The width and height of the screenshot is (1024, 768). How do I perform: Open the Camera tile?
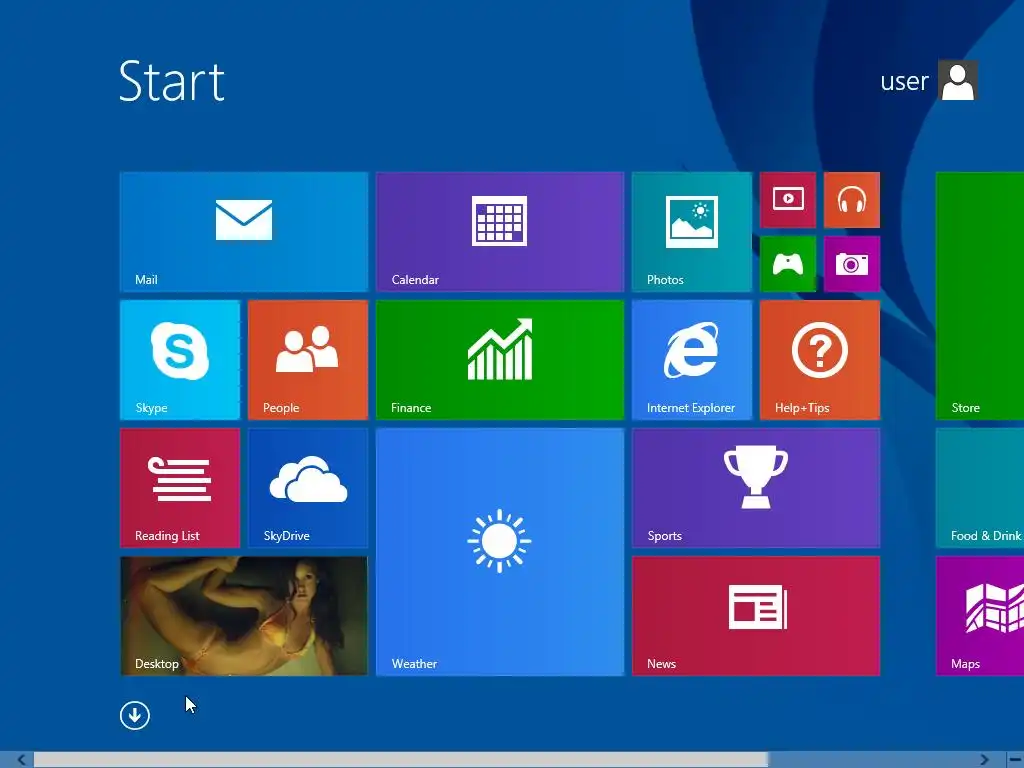pyautogui.click(x=852, y=264)
